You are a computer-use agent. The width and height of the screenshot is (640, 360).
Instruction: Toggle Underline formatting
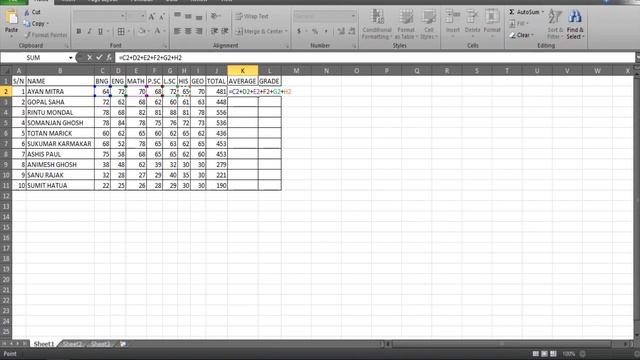[x=100, y=31]
